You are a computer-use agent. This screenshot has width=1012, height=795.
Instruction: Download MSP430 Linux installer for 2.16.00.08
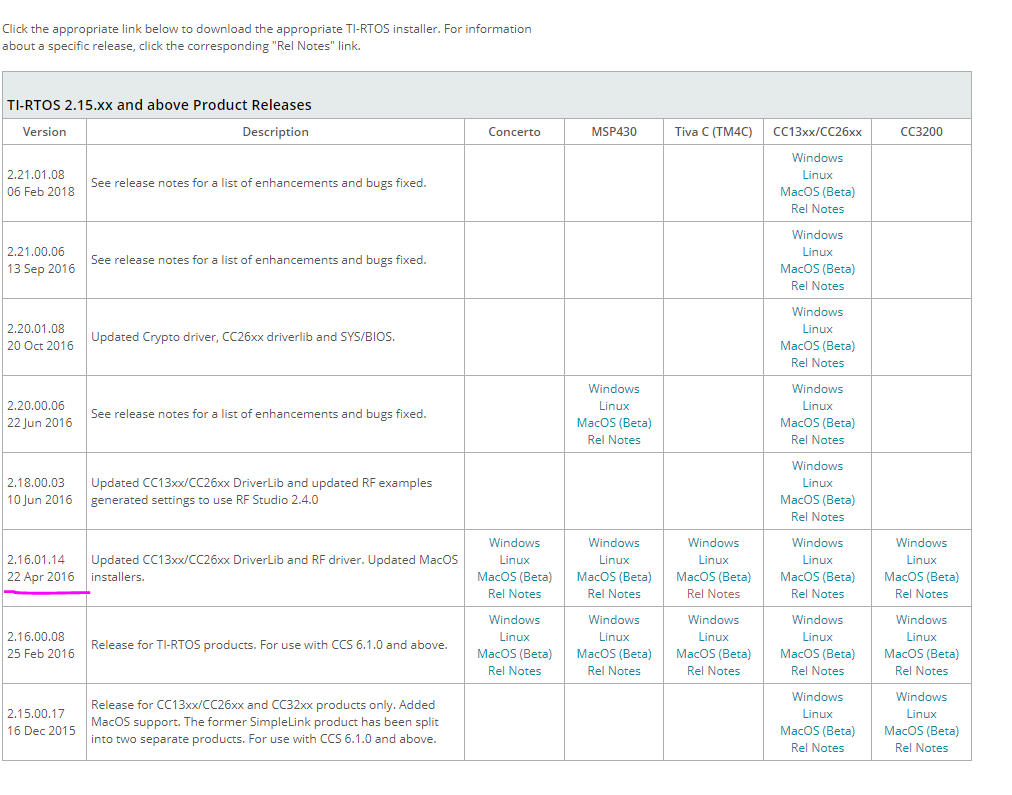614,637
